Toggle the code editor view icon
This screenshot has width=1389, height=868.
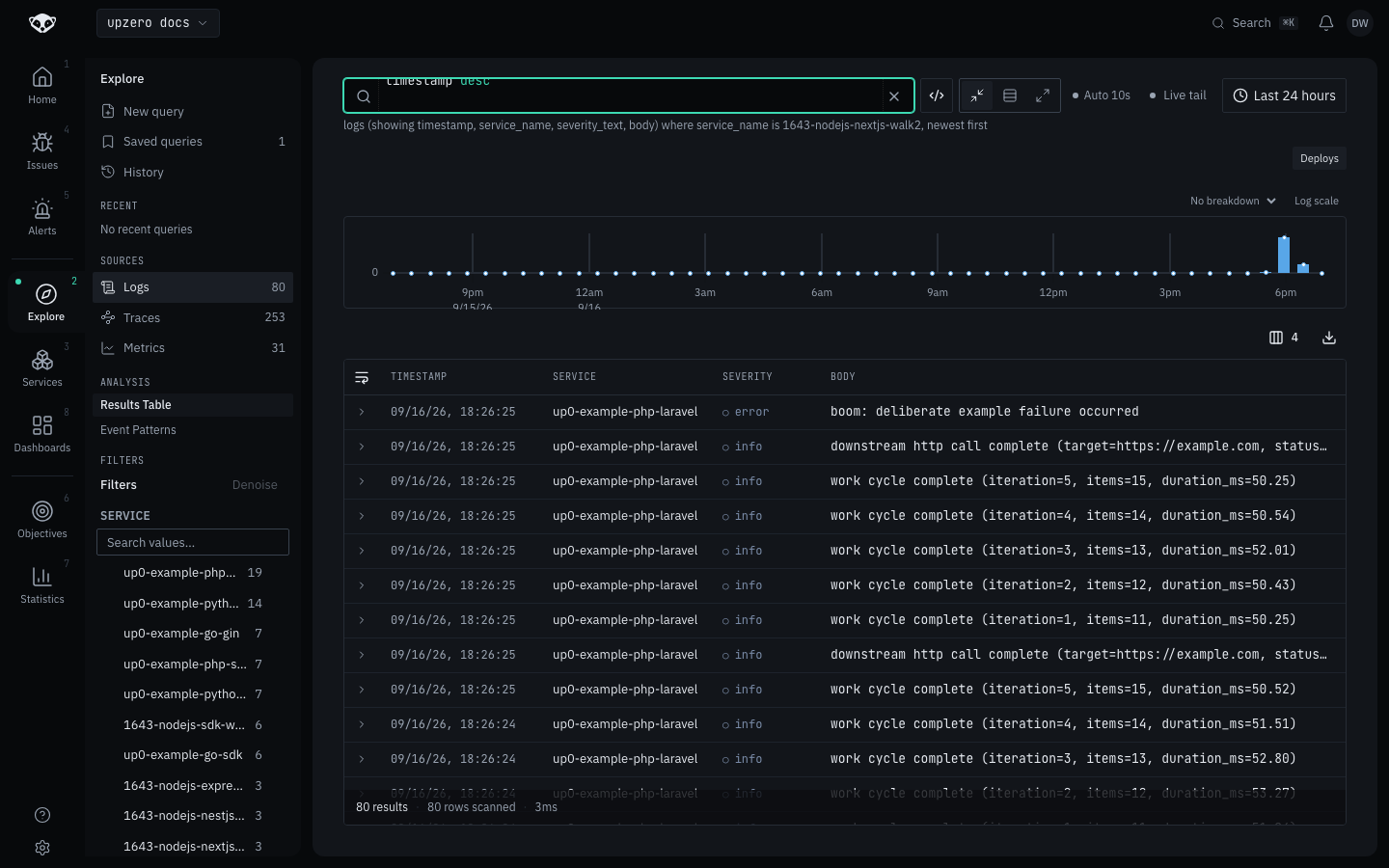[x=937, y=95]
